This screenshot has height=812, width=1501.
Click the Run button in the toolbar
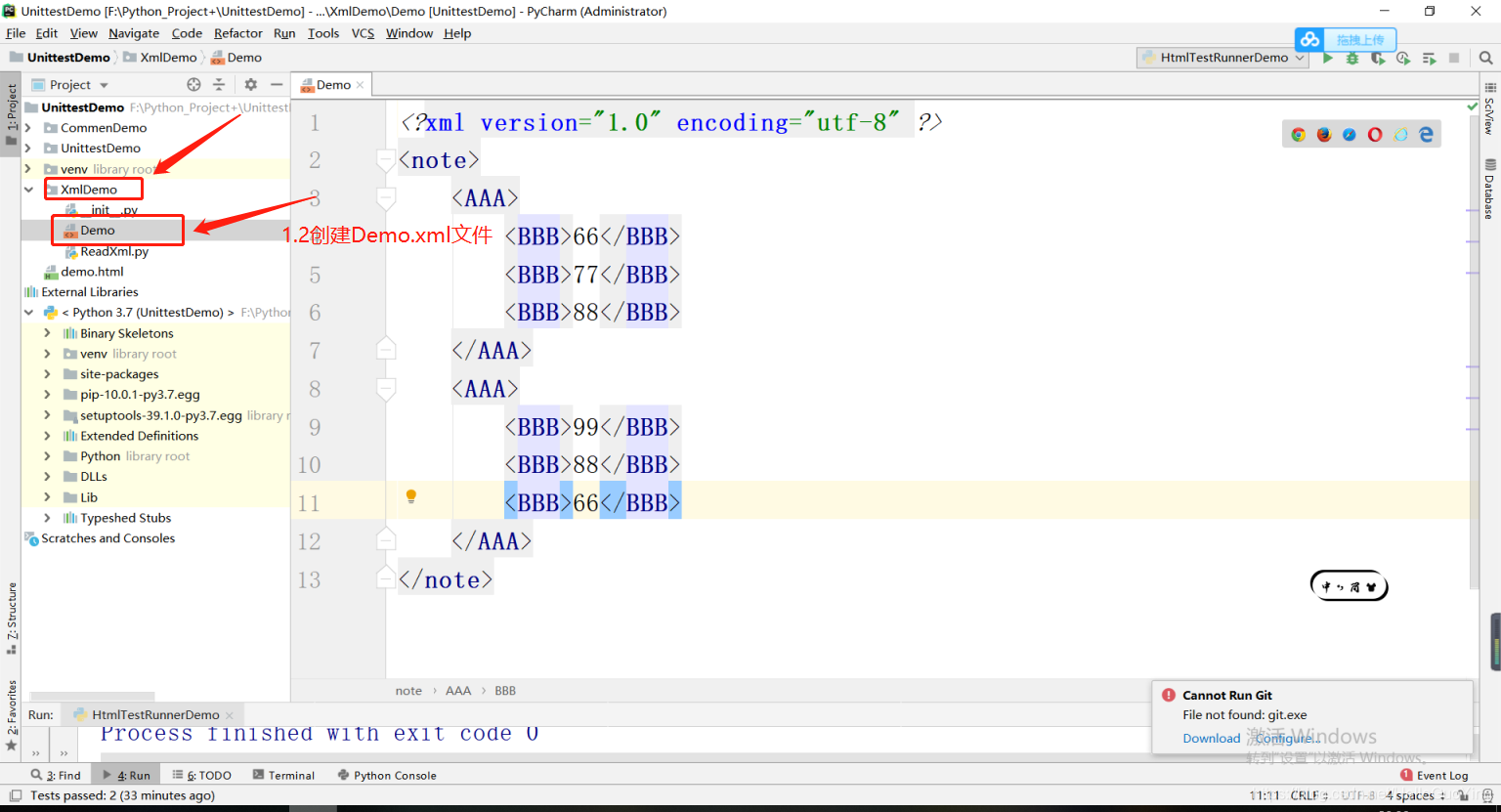pyautogui.click(x=1327, y=58)
